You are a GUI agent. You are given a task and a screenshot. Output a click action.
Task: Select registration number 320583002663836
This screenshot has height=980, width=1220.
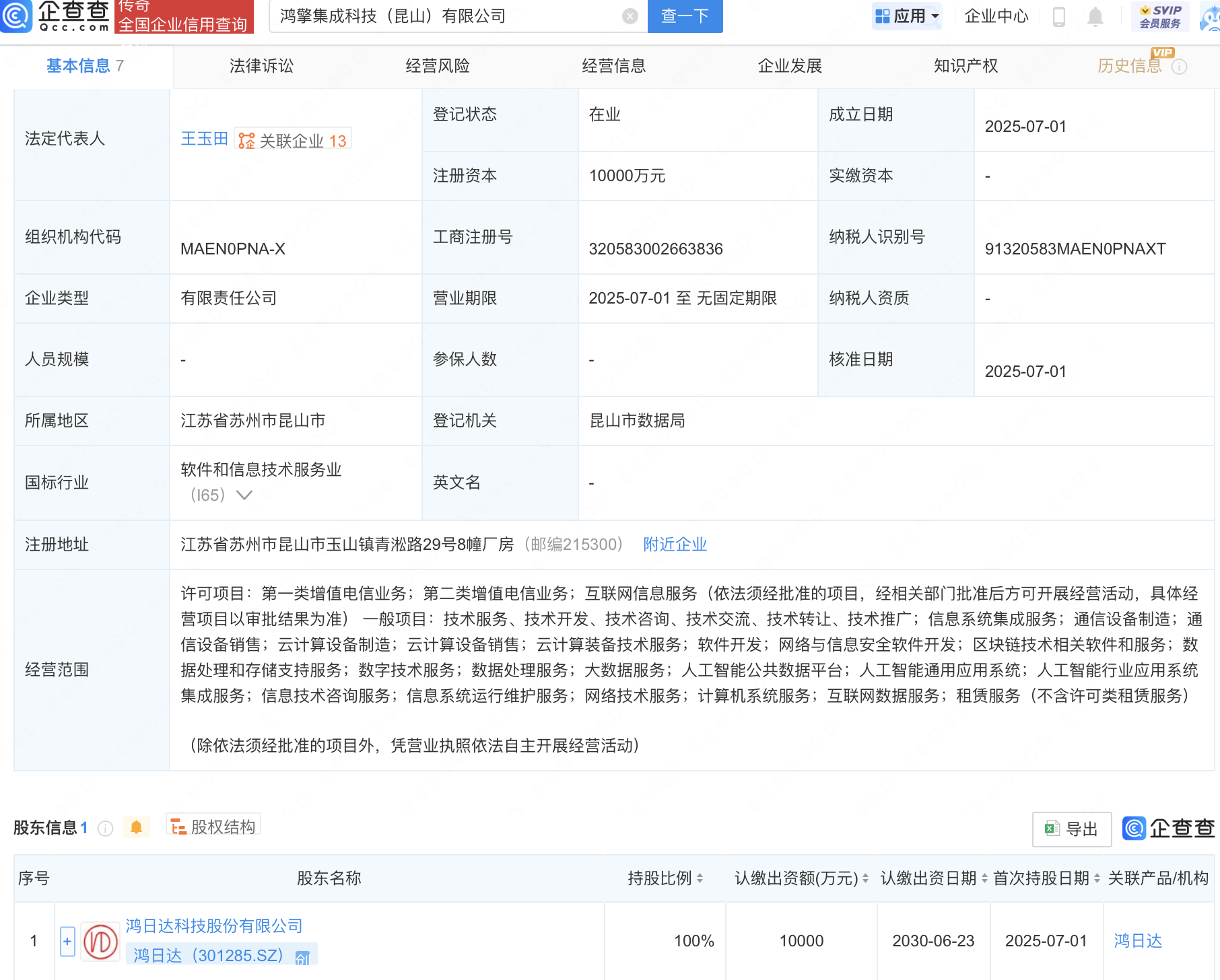(x=656, y=249)
